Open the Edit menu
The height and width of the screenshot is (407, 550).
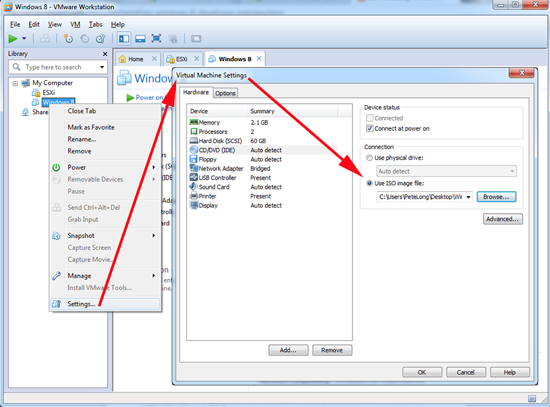pos(34,24)
